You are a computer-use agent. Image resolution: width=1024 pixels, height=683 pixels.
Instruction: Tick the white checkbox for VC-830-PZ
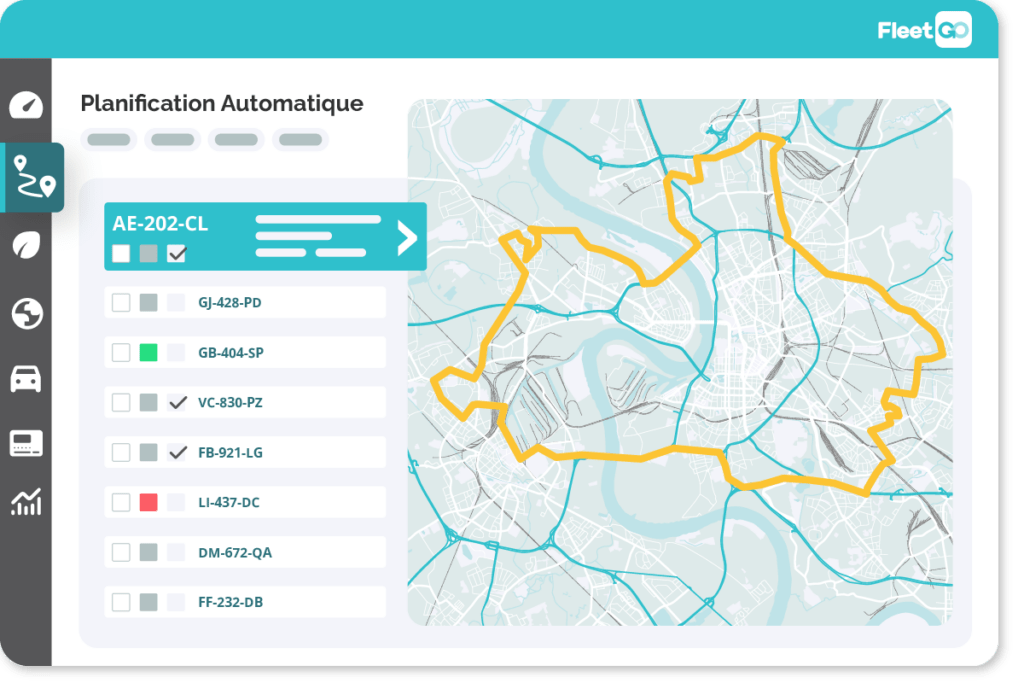coord(121,402)
